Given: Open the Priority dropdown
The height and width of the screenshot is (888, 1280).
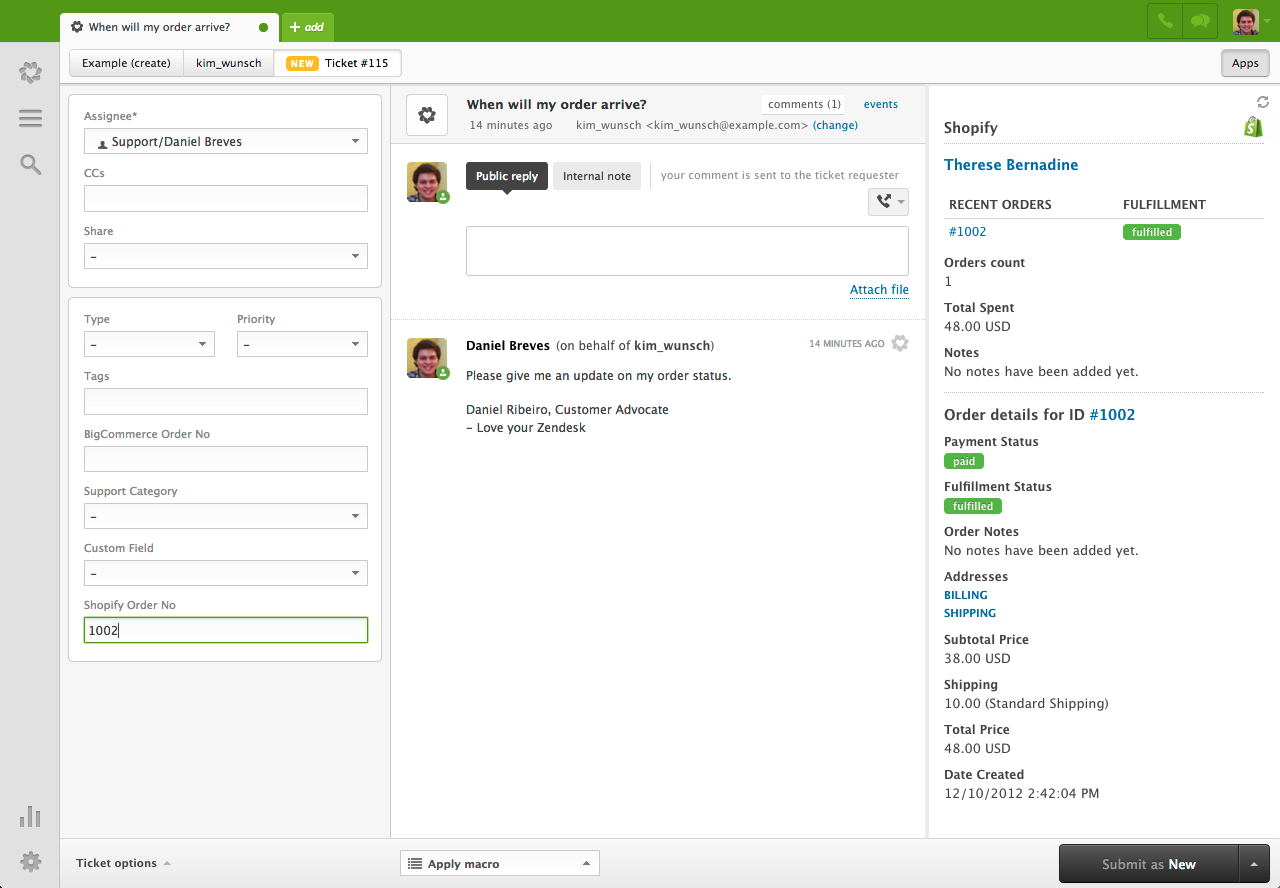Looking at the screenshot, I should click(302, 343).
